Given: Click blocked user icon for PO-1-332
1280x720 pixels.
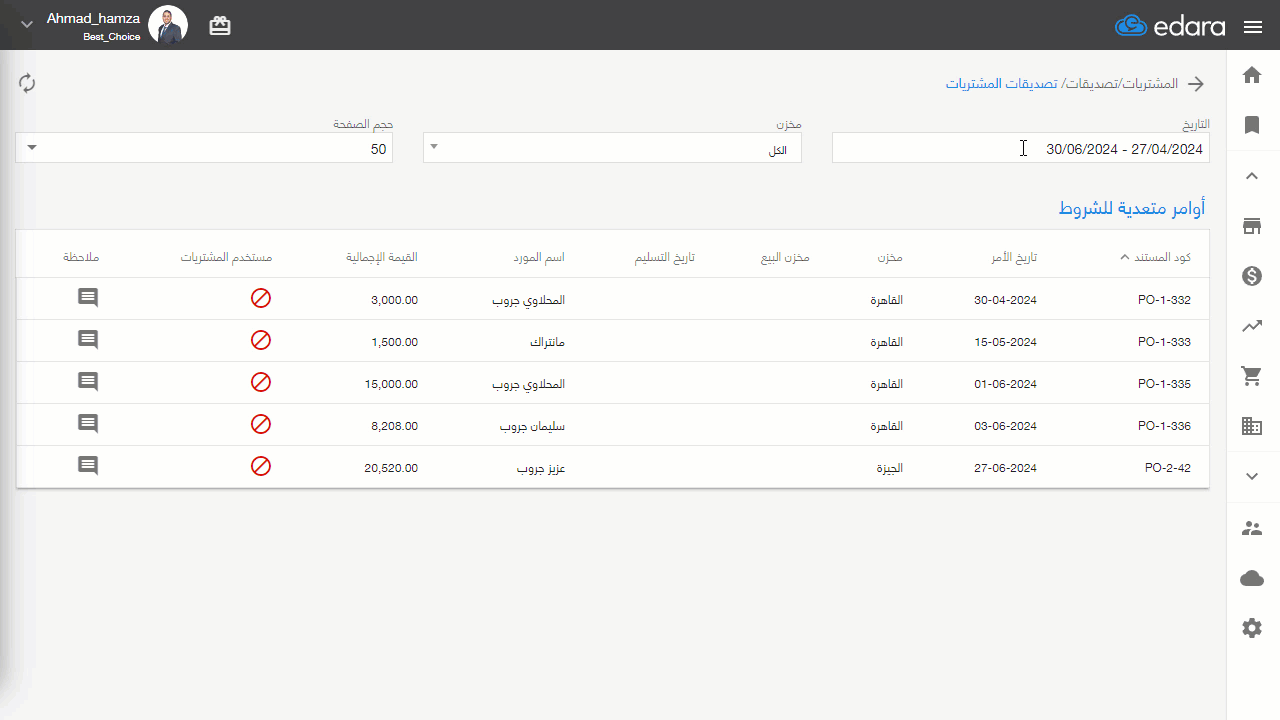Looking at the screenshot, I should click(x=261, y=298).
